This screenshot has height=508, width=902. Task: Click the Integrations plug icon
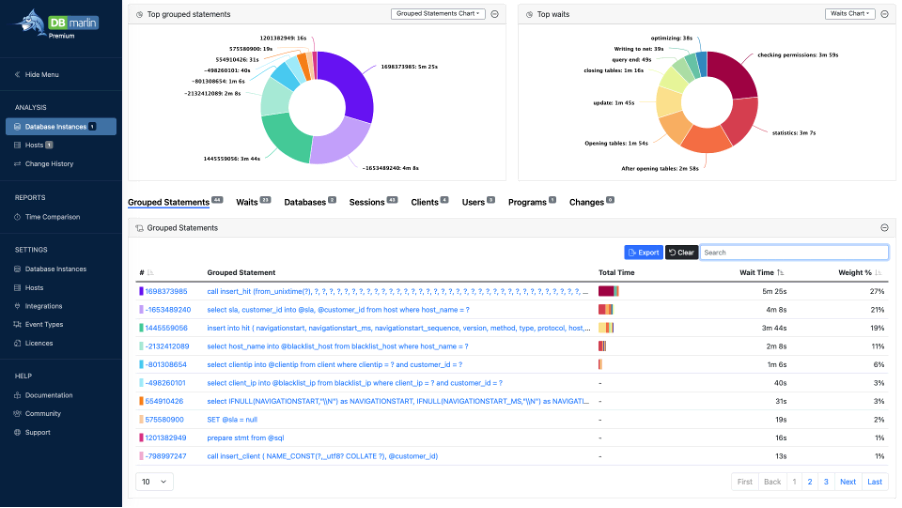tap(17, 306)
